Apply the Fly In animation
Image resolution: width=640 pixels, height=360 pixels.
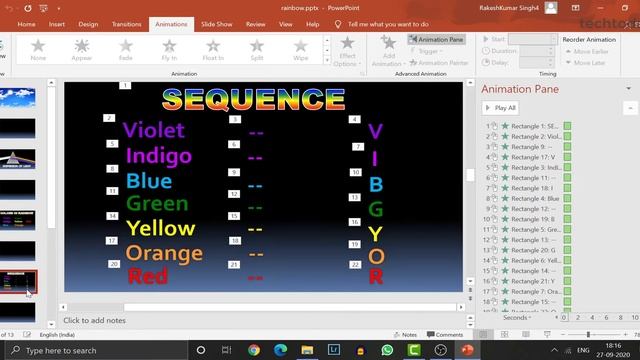pyautogui.click(x=169, y=50)
